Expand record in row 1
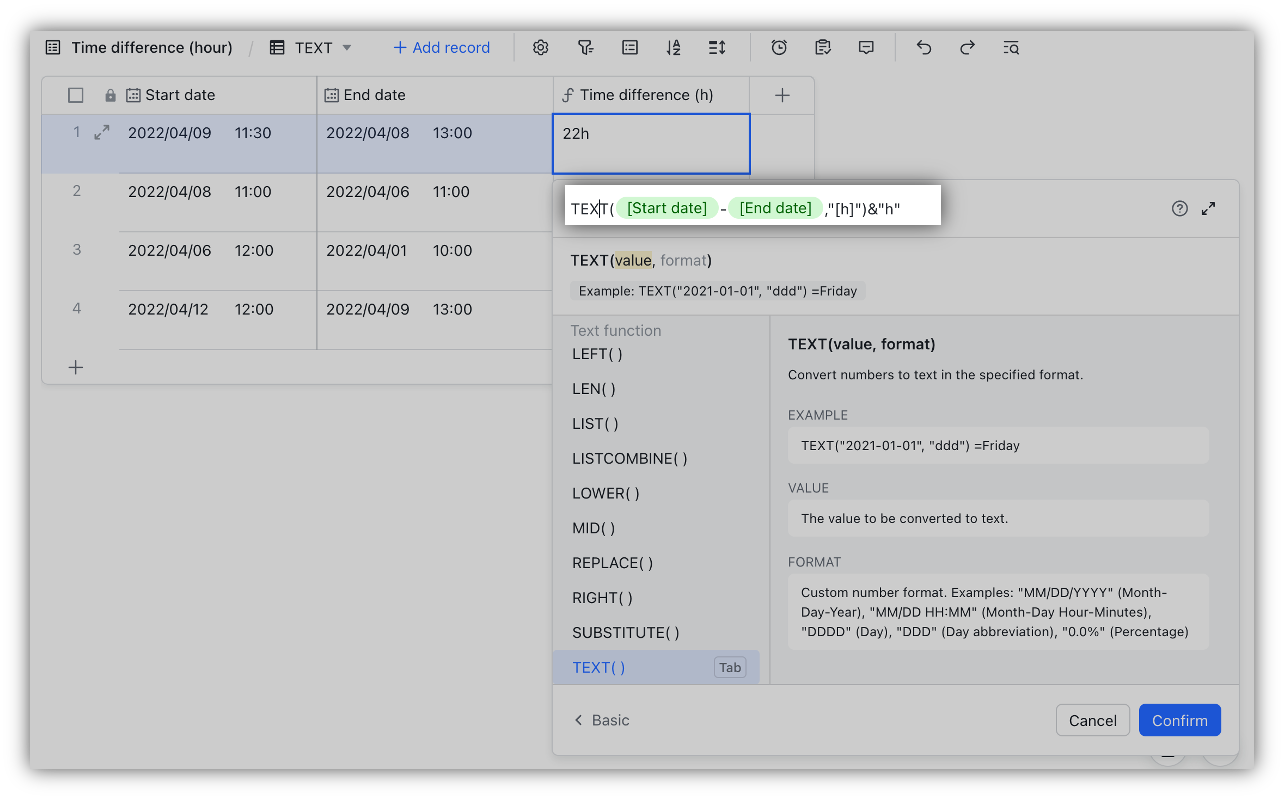Viewport: 1284px width, 800px height. [102, 132]
